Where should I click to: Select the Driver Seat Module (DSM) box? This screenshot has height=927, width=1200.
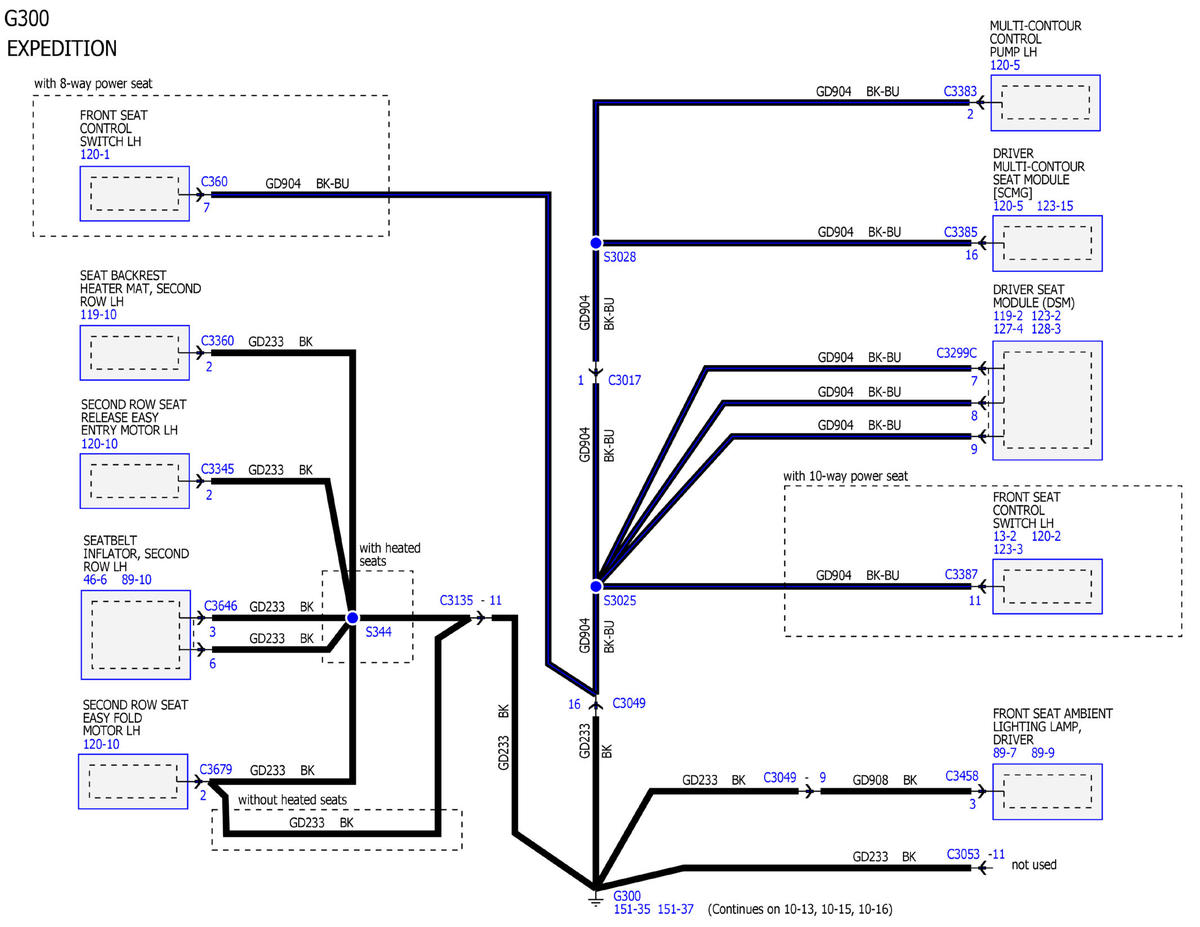click(1047, 401)
